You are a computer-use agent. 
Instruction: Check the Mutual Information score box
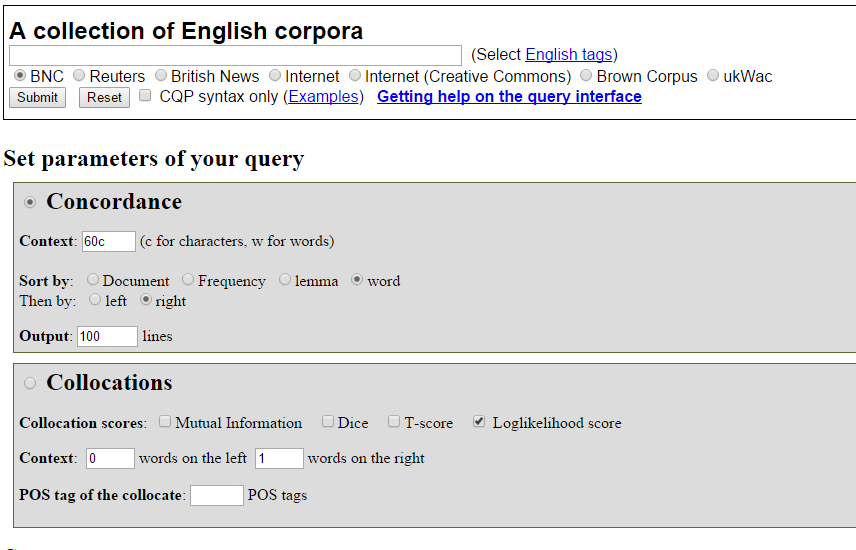(x=165, y=422)
